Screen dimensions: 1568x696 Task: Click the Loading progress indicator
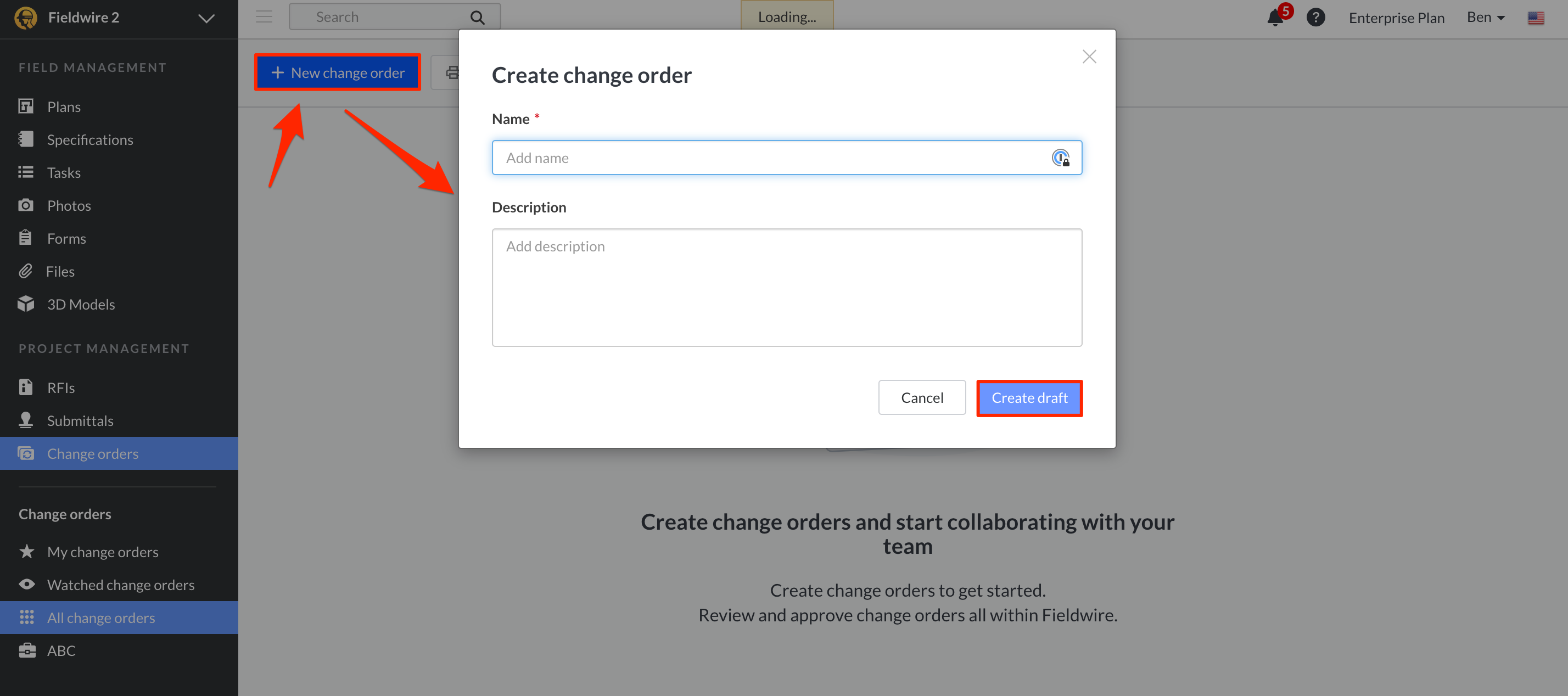coord(786,16)
